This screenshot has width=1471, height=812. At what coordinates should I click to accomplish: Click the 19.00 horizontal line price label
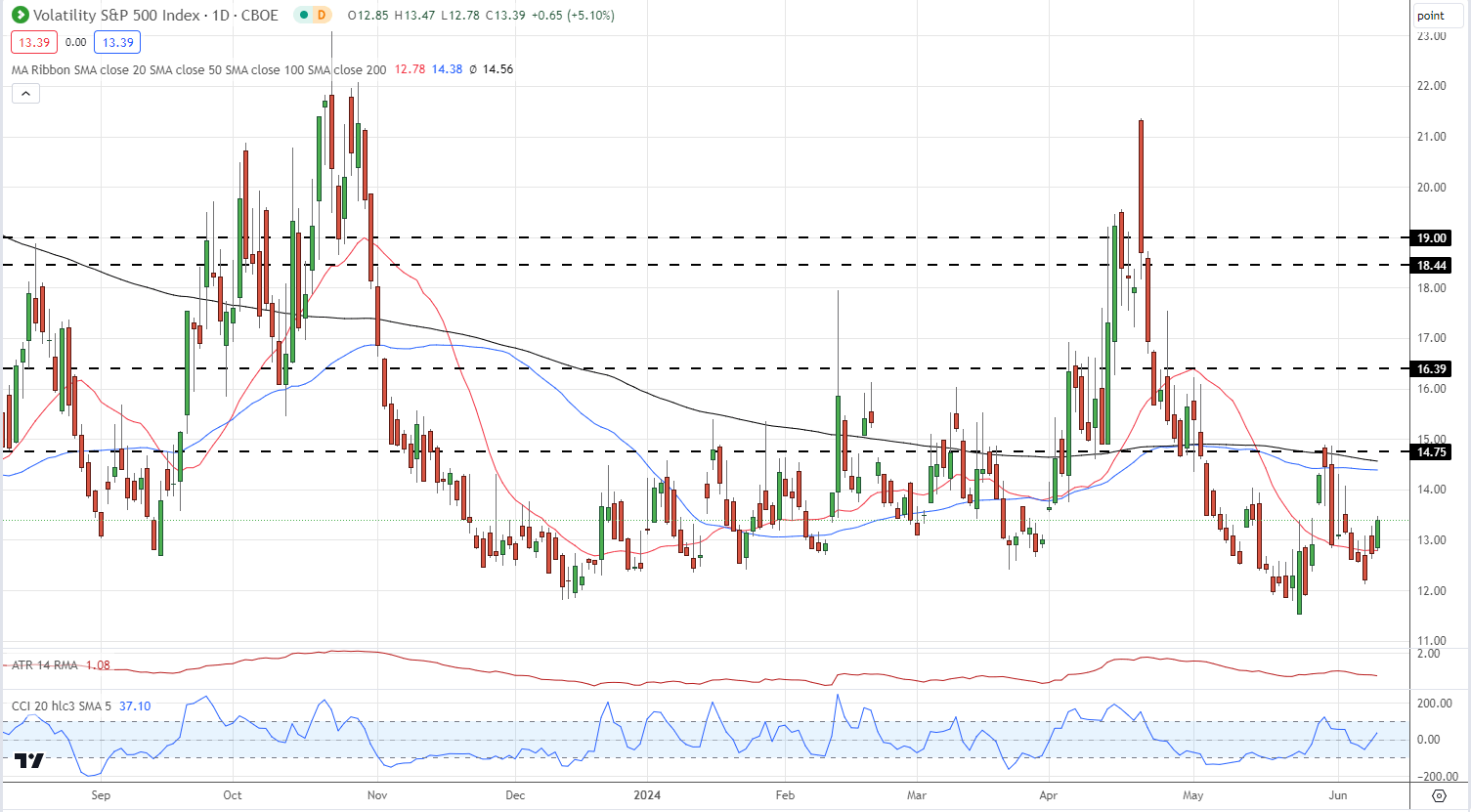(x=1432, y=237)
